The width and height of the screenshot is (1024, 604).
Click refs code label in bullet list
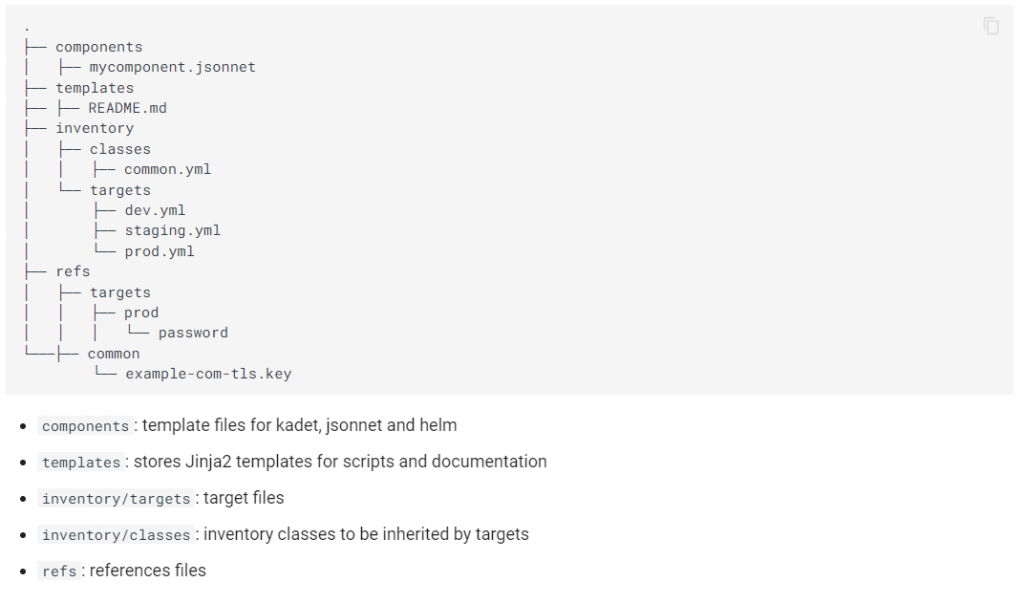click(59, 571)
